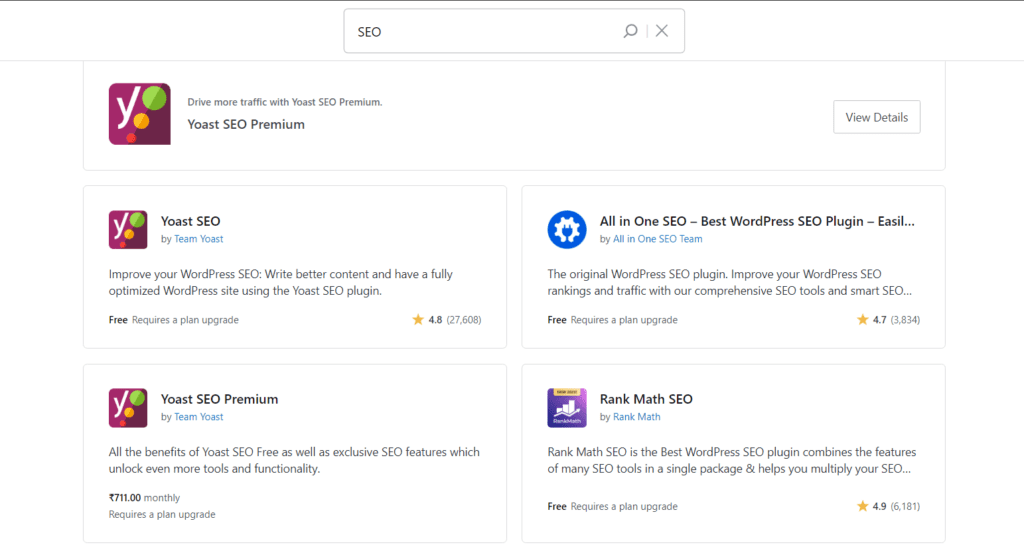
Task: Click the 4.7 star rating on All in One SEO
Action: pos(888,319)
